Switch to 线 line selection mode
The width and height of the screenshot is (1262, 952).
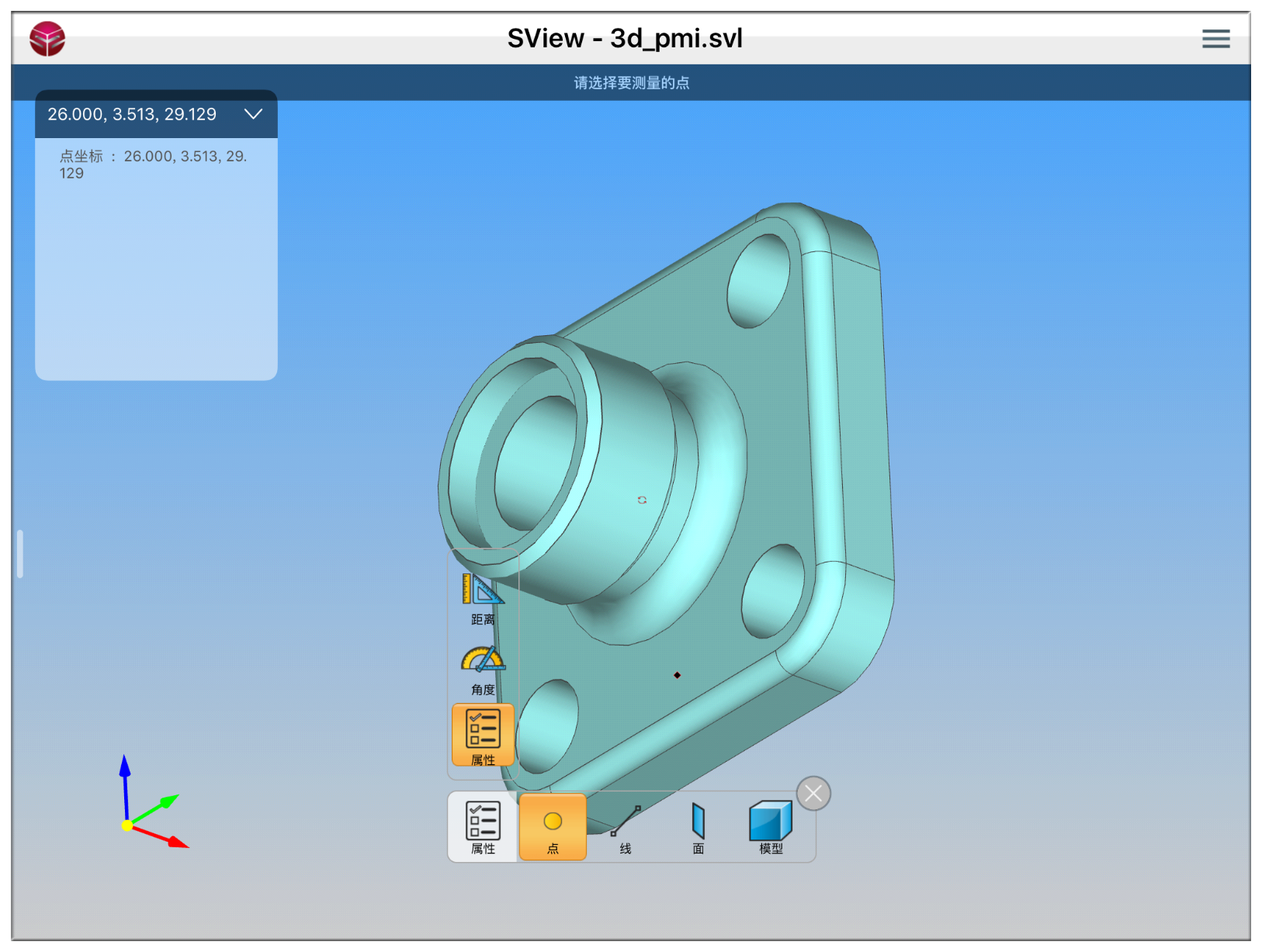click(626, 827)
